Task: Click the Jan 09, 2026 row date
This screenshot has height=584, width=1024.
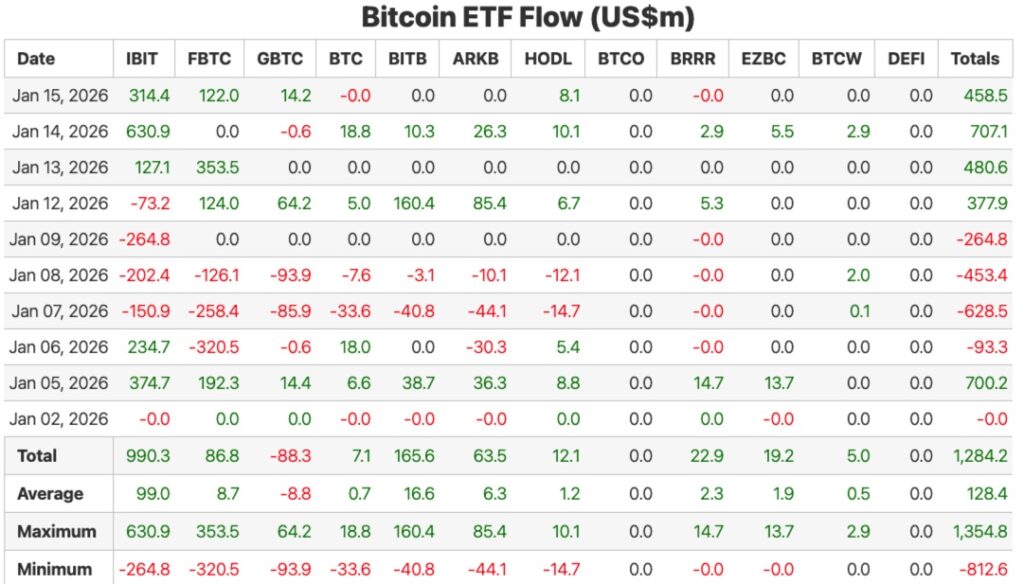Action: (60, 239)
